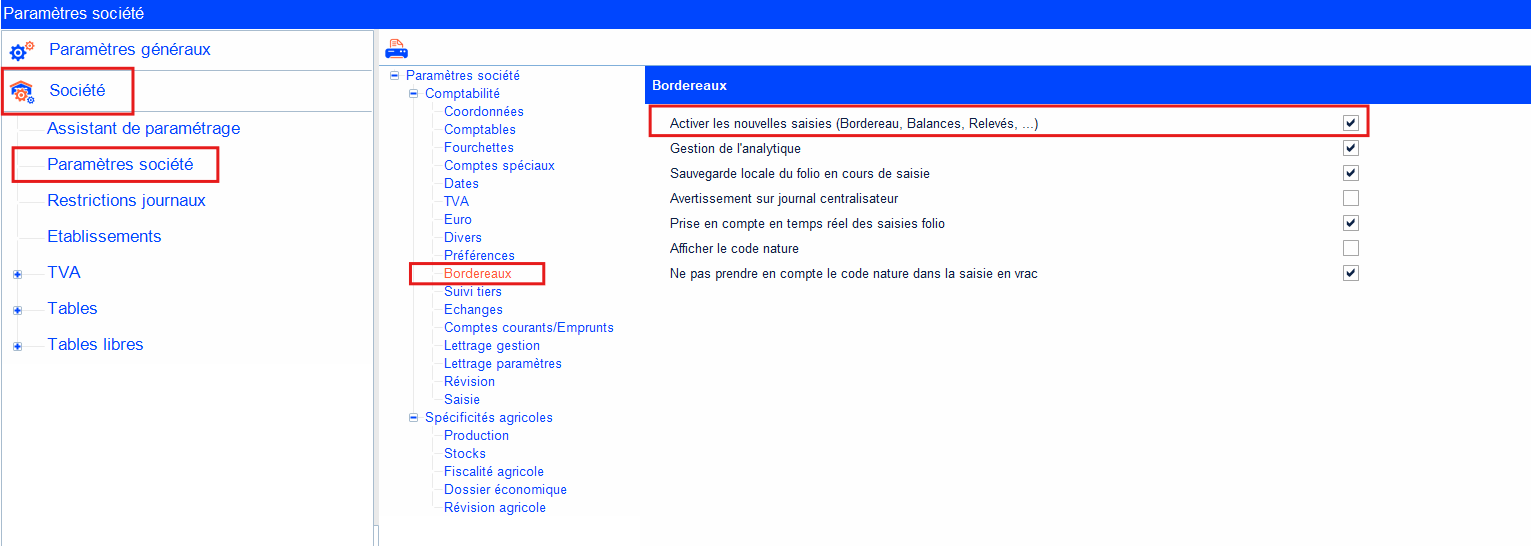The height and width of the screenshot is (546, 1531).
Task: Expand the Tables node in sidebar
Action: 17,310
